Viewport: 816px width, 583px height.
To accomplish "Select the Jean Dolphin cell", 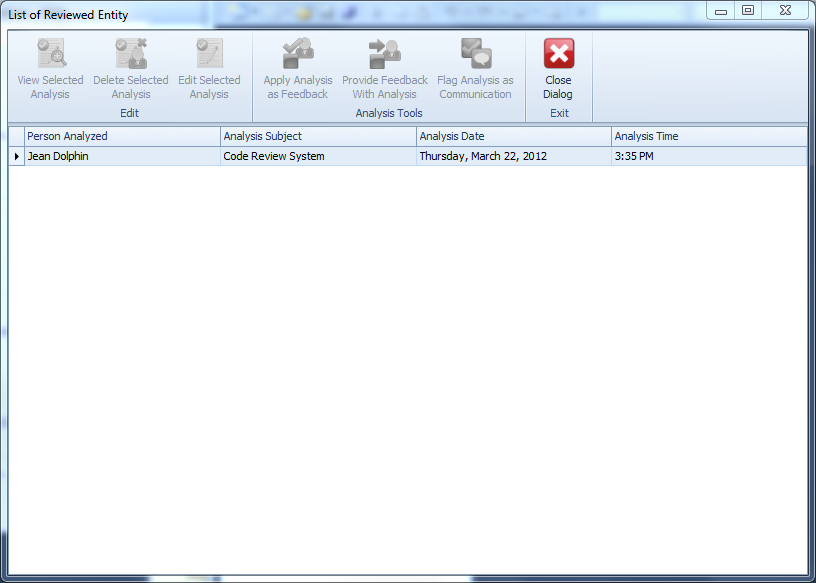I will 122,156.
